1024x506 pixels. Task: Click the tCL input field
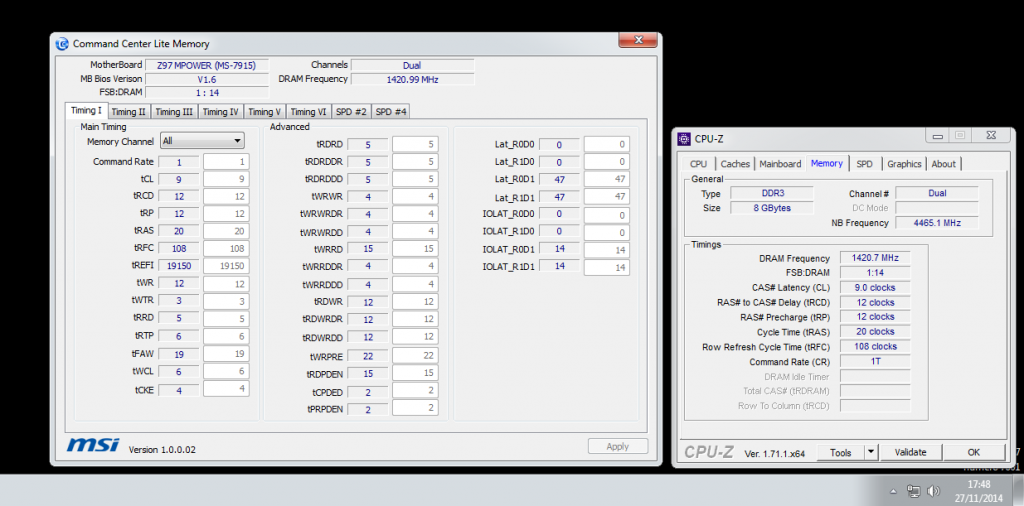point(225,179)
